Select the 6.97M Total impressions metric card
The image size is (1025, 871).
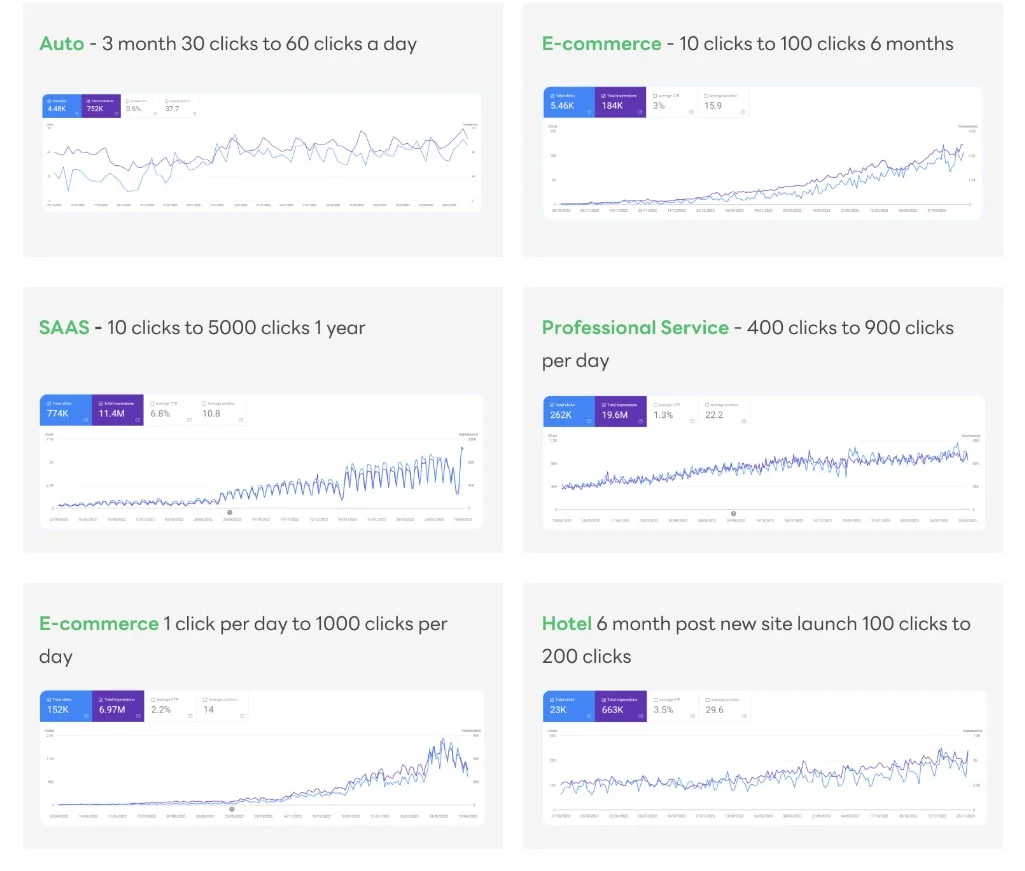[117, 707]
